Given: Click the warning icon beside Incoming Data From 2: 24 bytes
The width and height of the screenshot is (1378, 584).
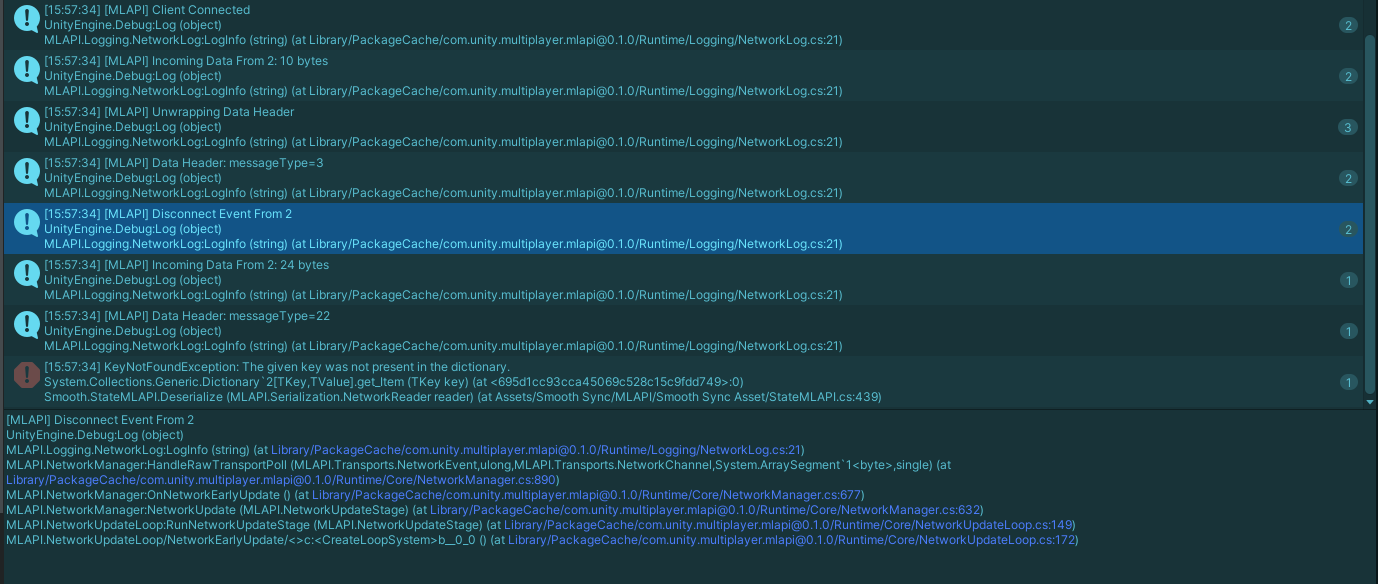Looking at the screenshot, I should pyautogui.click(x=26, y=273).
